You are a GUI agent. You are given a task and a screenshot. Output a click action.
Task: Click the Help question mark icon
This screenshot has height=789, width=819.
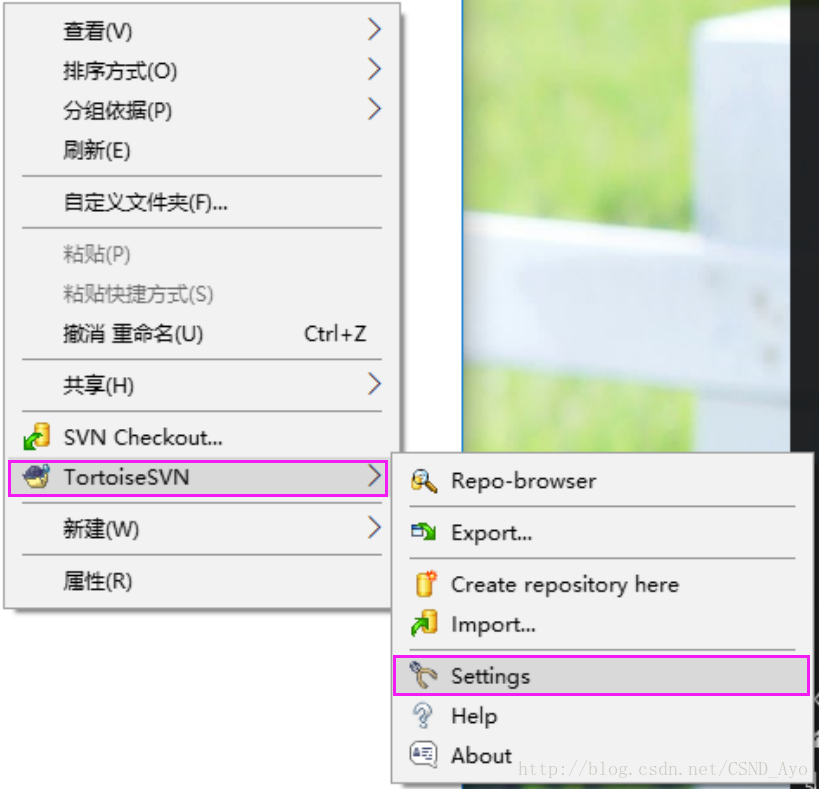click(x=423, y=715)
